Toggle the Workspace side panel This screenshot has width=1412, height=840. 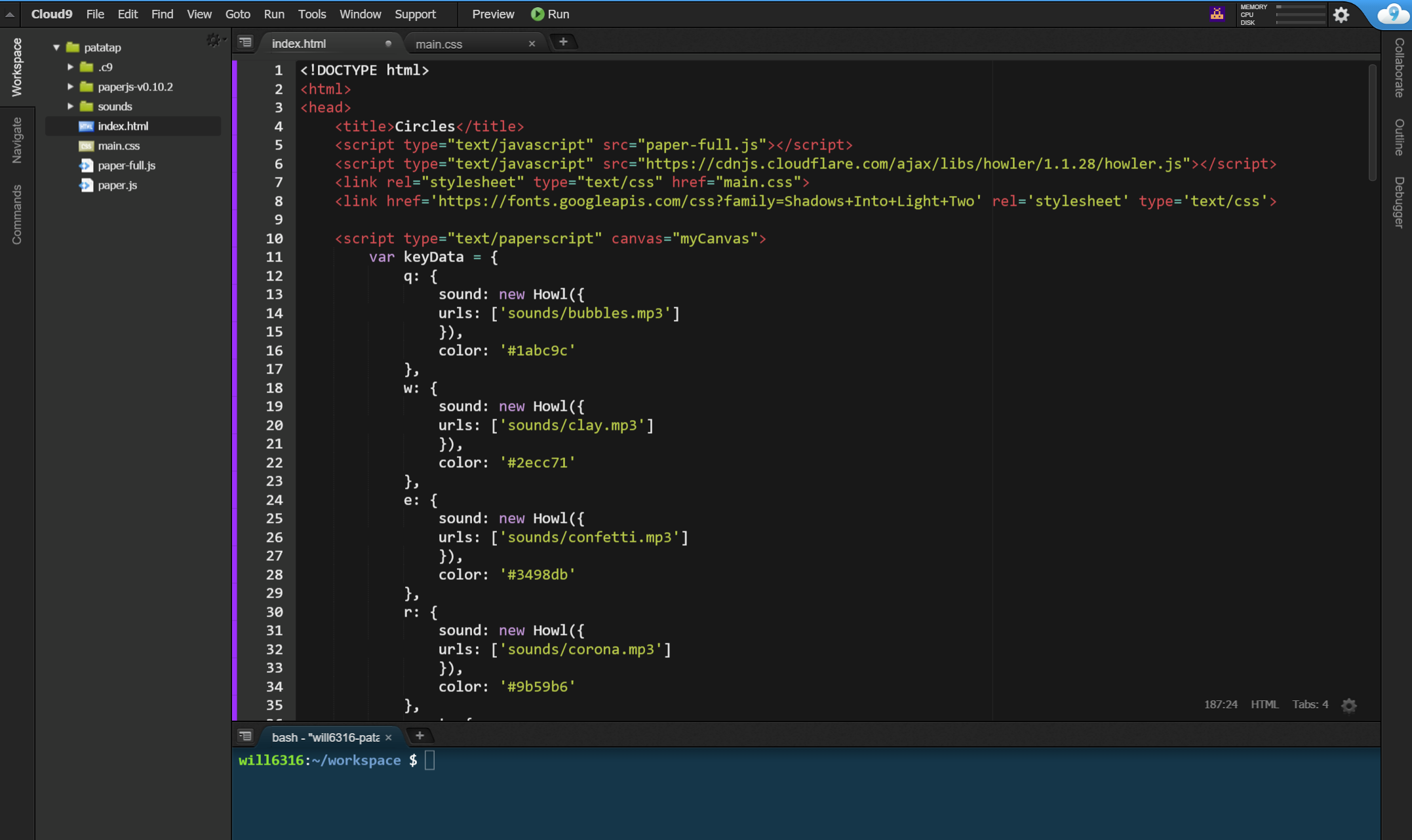pos(16,67)
